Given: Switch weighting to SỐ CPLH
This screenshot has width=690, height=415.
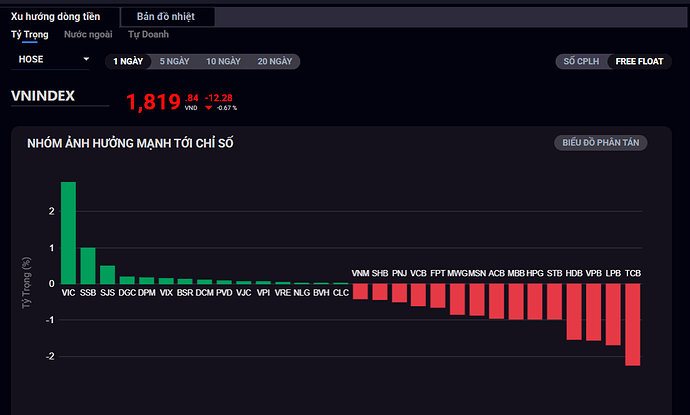Looking at the screenshot, I should click(x=581, y=62).
